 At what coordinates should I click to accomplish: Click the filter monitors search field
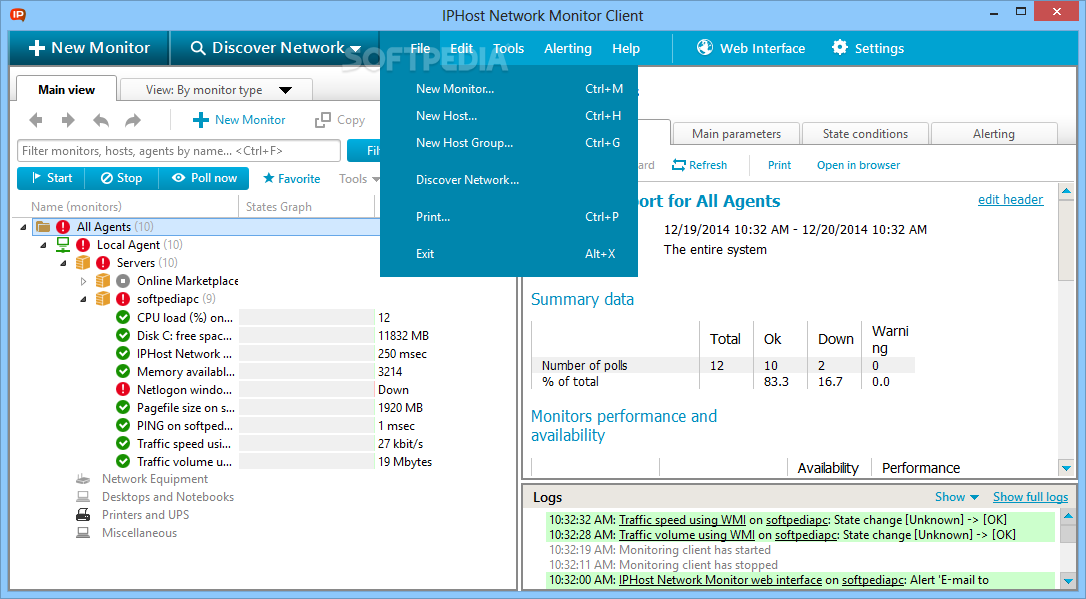(179, 150)
